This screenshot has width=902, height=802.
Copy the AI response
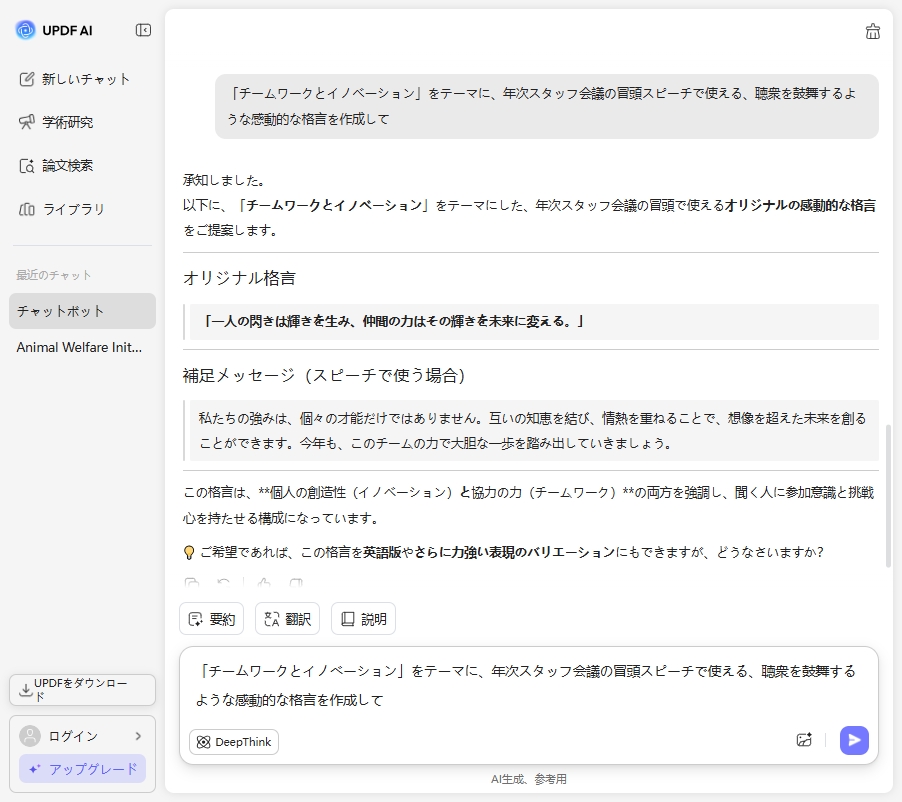coord(193,582)
